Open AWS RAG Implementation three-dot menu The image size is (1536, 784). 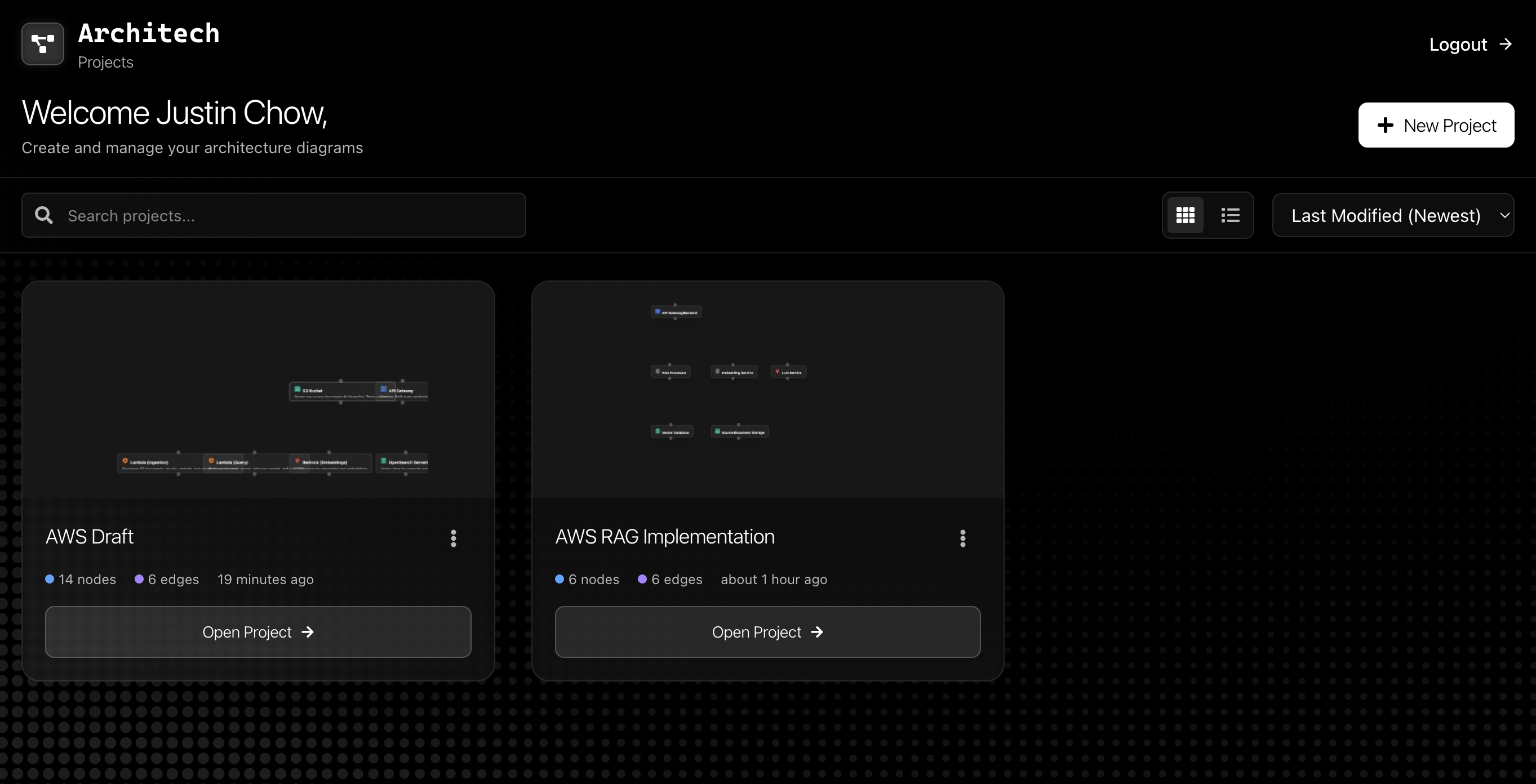pyautogui.click(x=962, y=538)
